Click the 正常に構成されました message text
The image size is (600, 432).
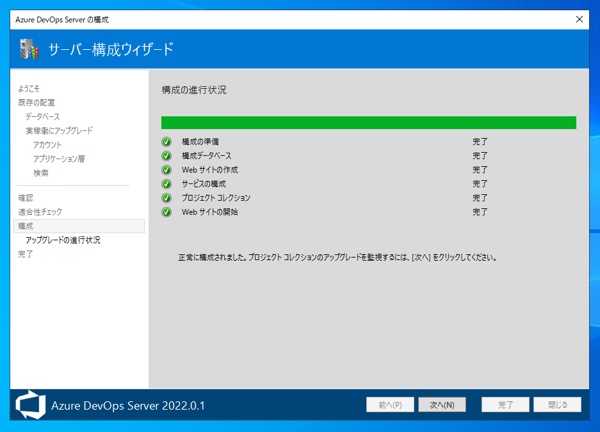[337, 258]
